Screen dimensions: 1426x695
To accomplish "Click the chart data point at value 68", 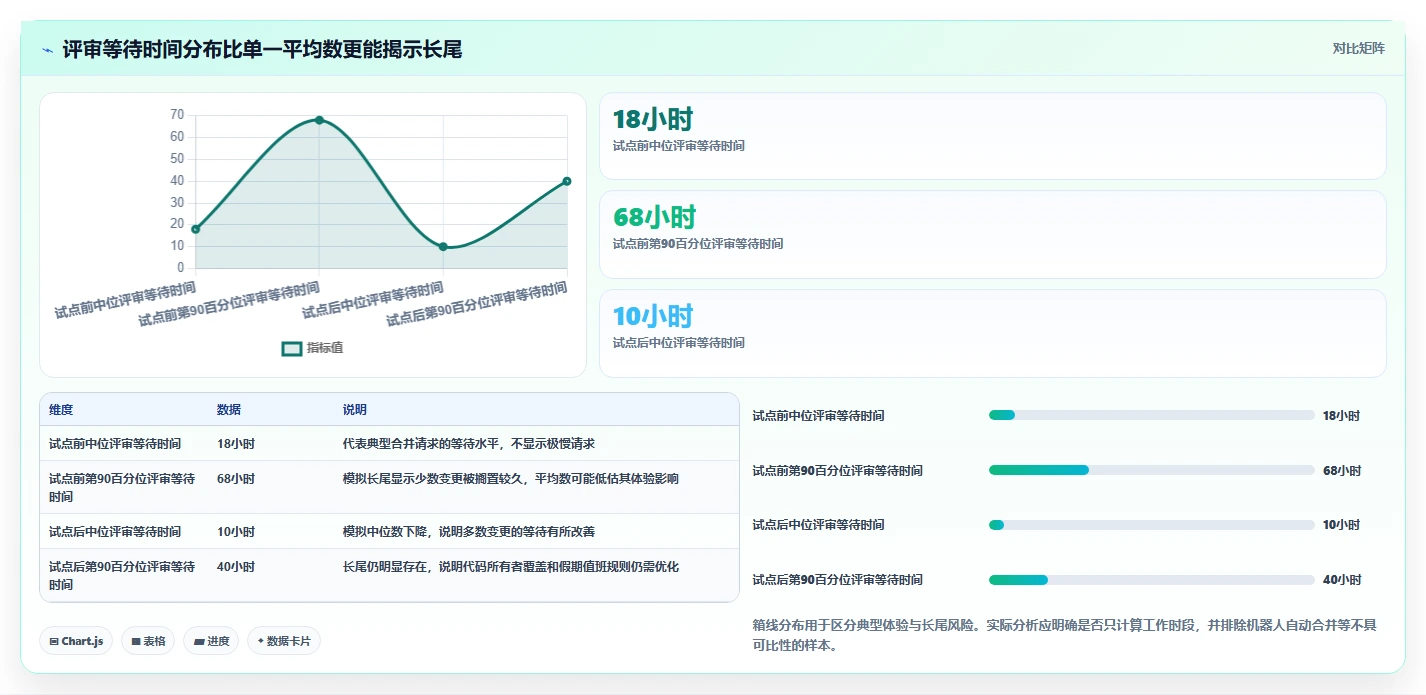I will coord(319,120).
